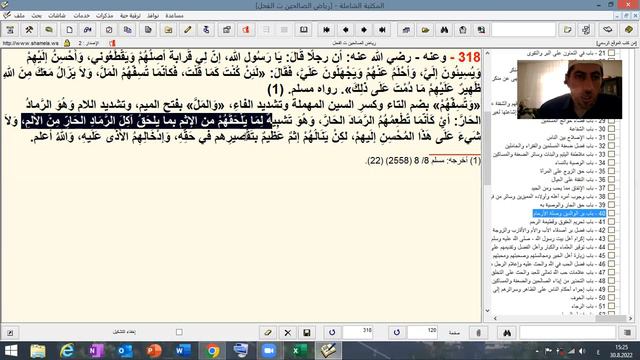Check the box for chapter 36

[x=611, y=179]
